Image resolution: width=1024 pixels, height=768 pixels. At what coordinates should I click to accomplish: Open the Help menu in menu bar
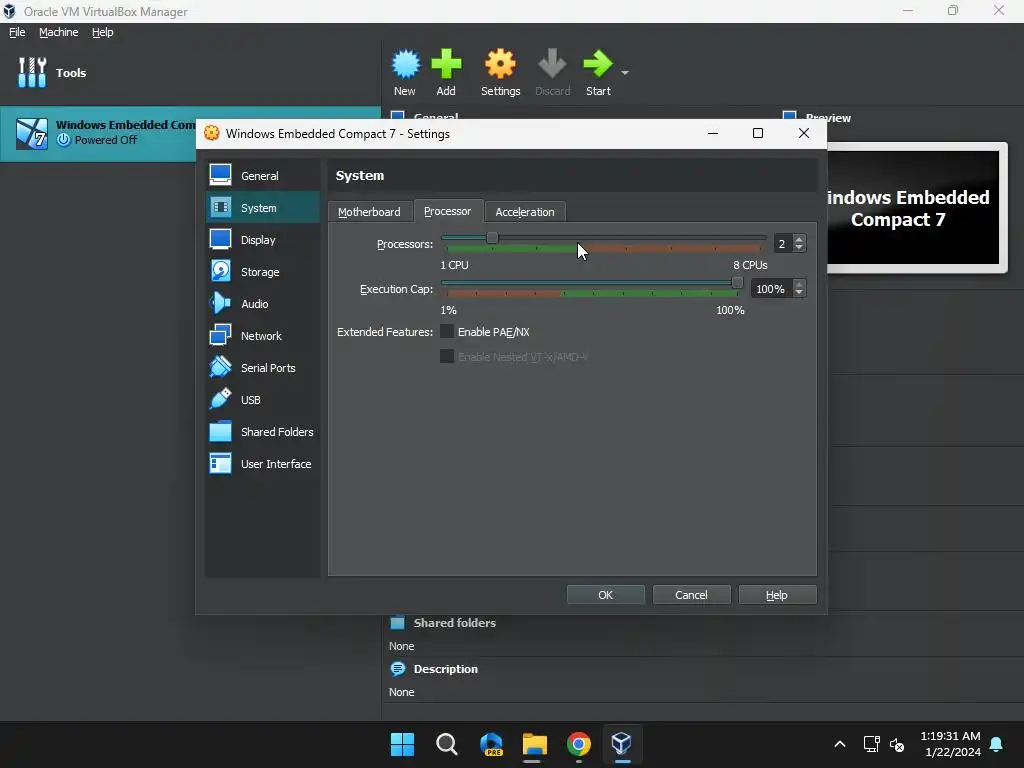pyautogui.click(x=103, y=32)
